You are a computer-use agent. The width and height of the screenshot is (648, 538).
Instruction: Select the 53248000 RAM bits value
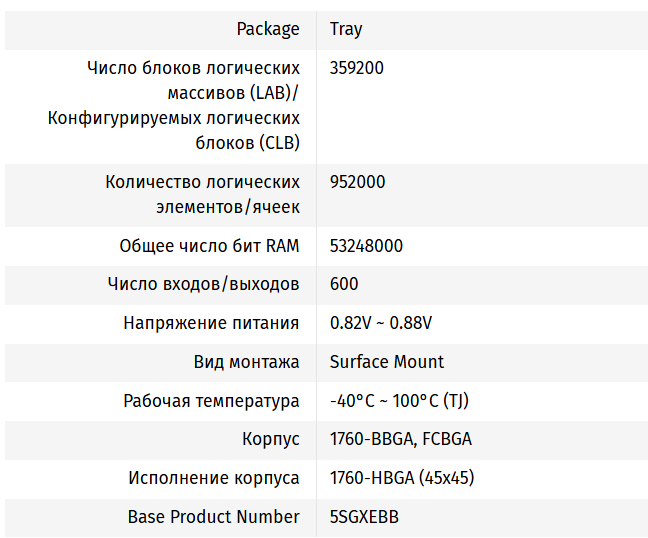tap(366, 246)
